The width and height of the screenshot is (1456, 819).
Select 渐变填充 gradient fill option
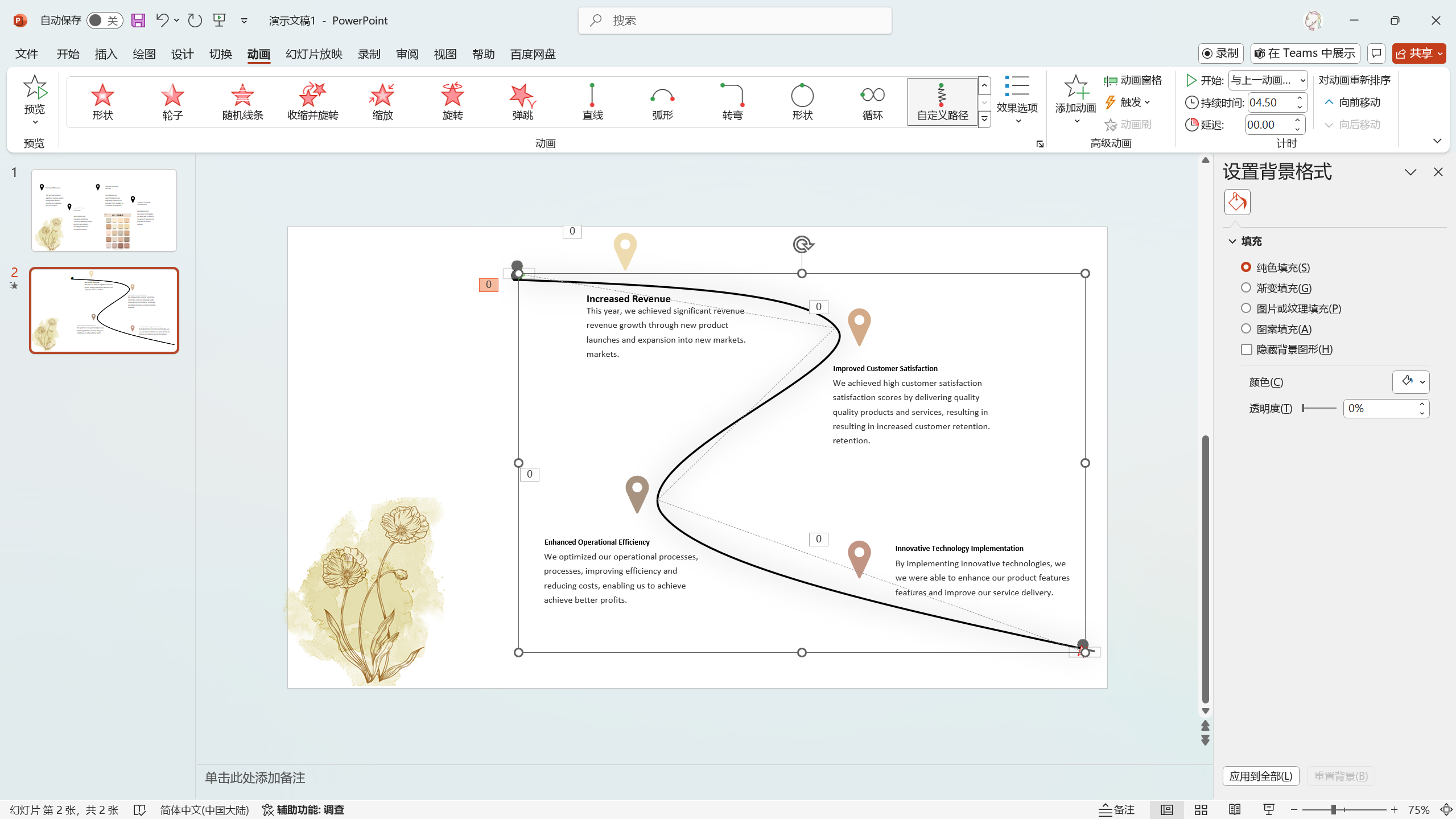[1276, 288]
